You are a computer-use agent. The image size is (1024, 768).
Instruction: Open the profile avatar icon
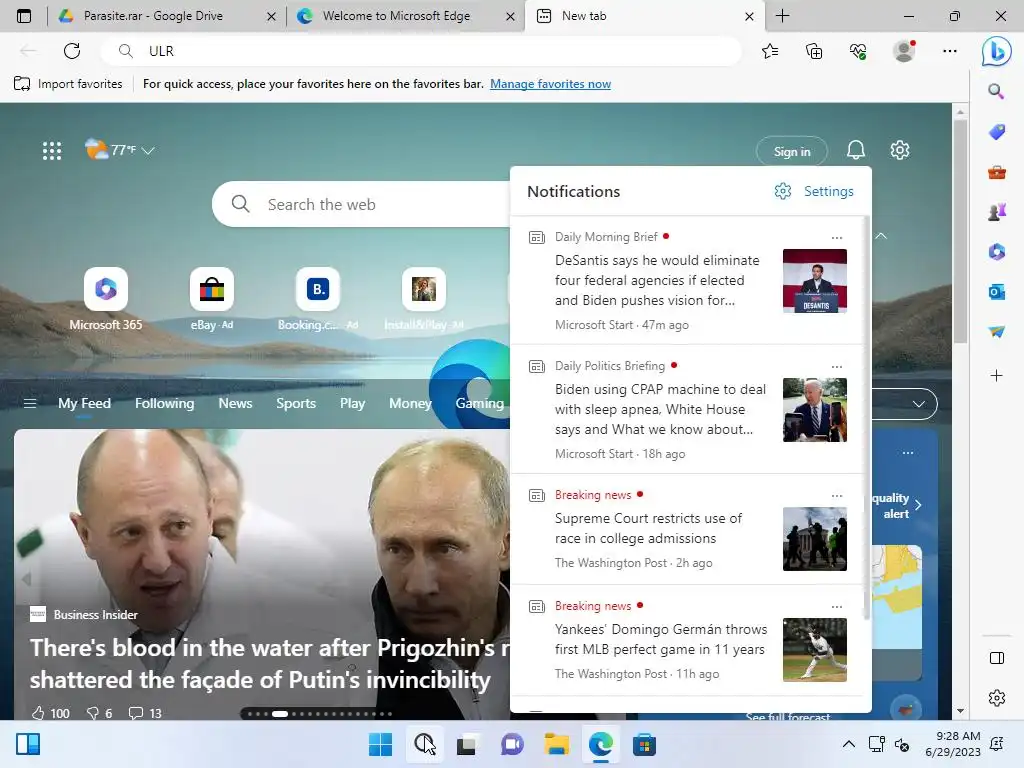[904, 51]
